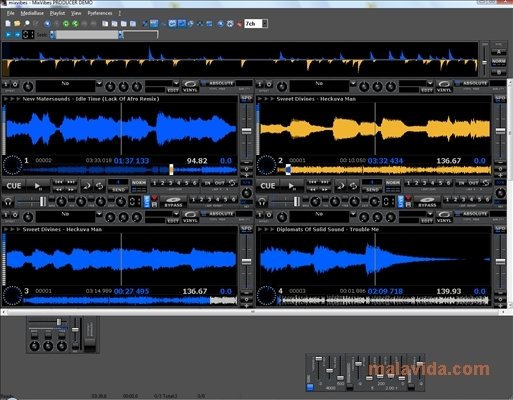Click deck 1 track progress waveform strip

click(x=130, y=170)
